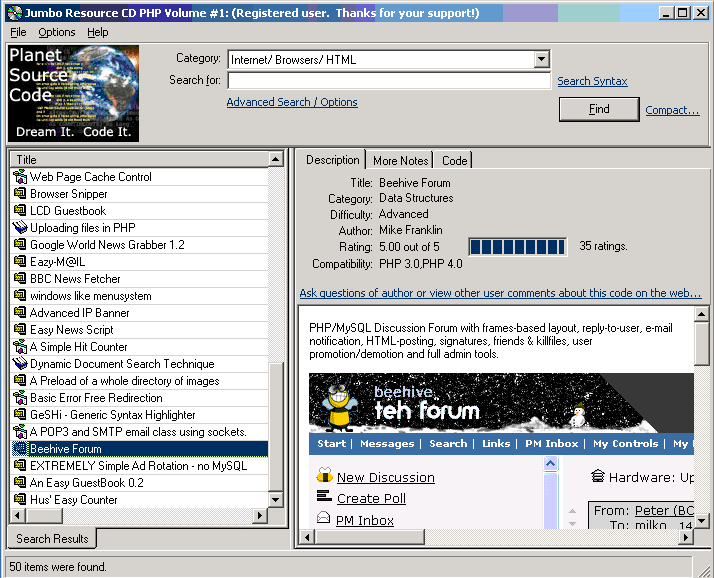The height and width of the screenshot is (578, 714).
Task: Click the Title column header
Action: [139, 159]
